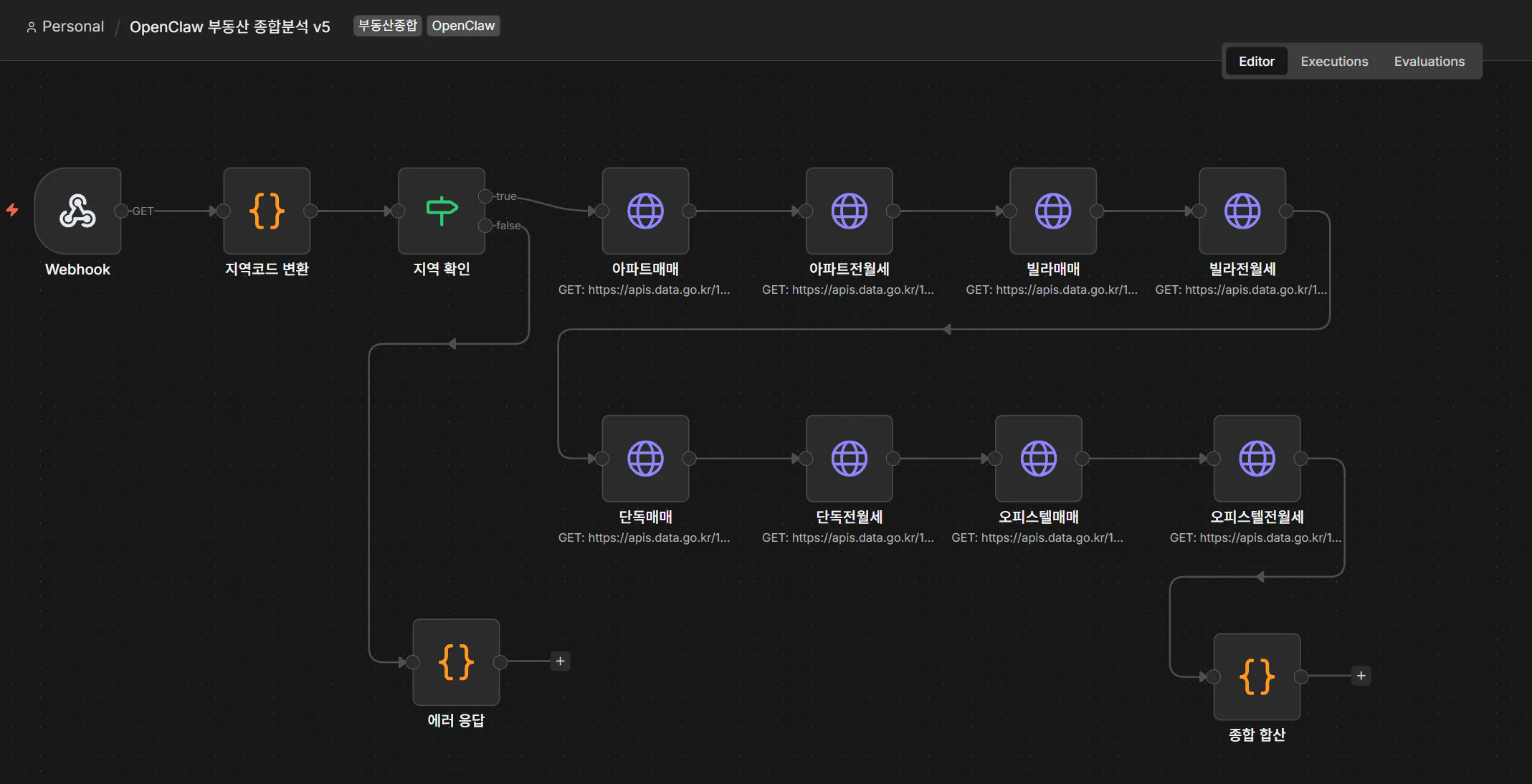Open the 단독매매 HTTP request node

[x=645, y=459]
